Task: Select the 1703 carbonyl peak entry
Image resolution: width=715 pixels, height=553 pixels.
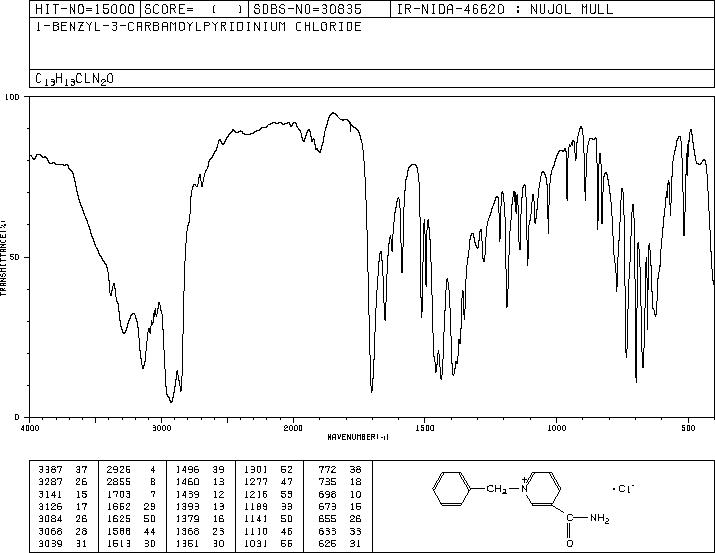Action: pos(119,494)
